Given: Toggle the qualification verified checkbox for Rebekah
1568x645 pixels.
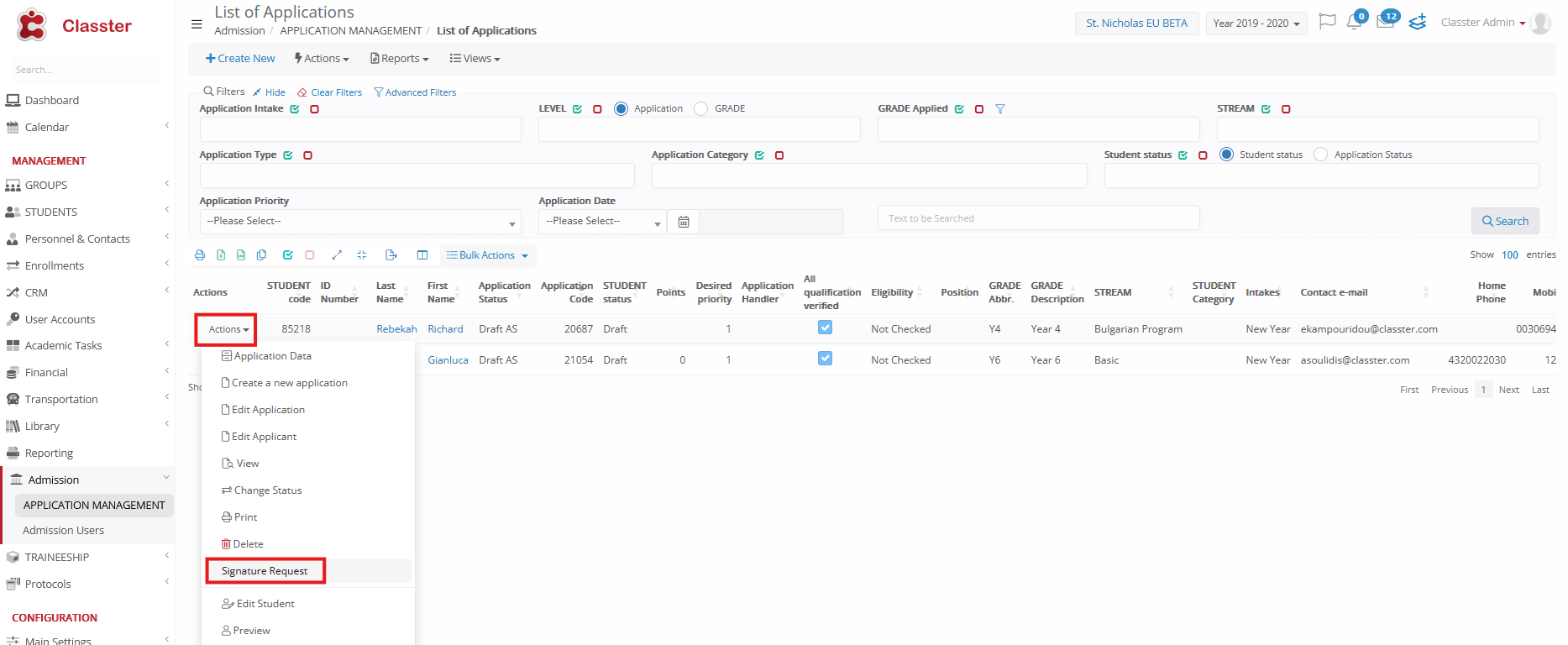Looking at the screenshot, I should pos(826,328).
